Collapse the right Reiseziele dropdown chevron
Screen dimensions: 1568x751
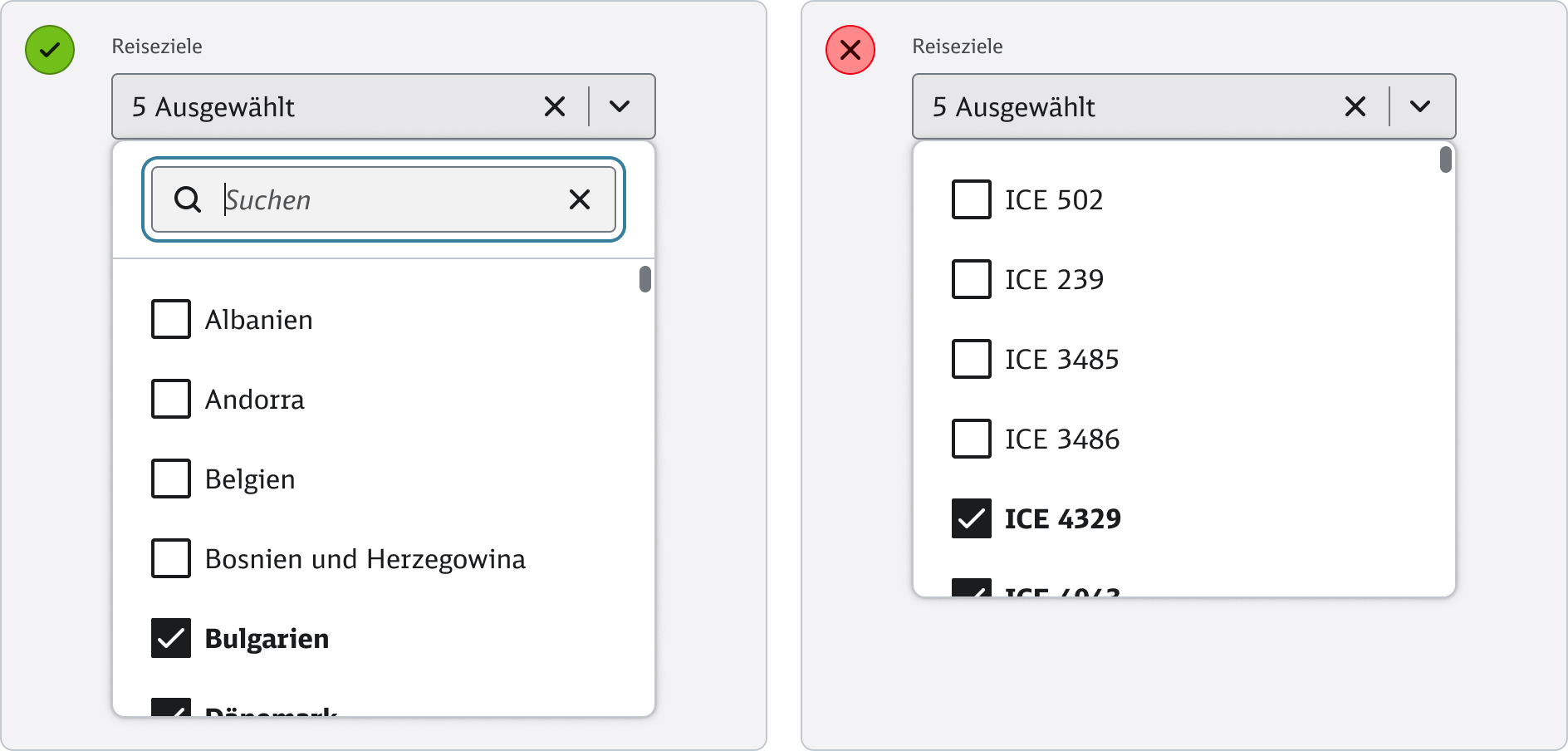pyautogui.click(x=1420, y=106)
